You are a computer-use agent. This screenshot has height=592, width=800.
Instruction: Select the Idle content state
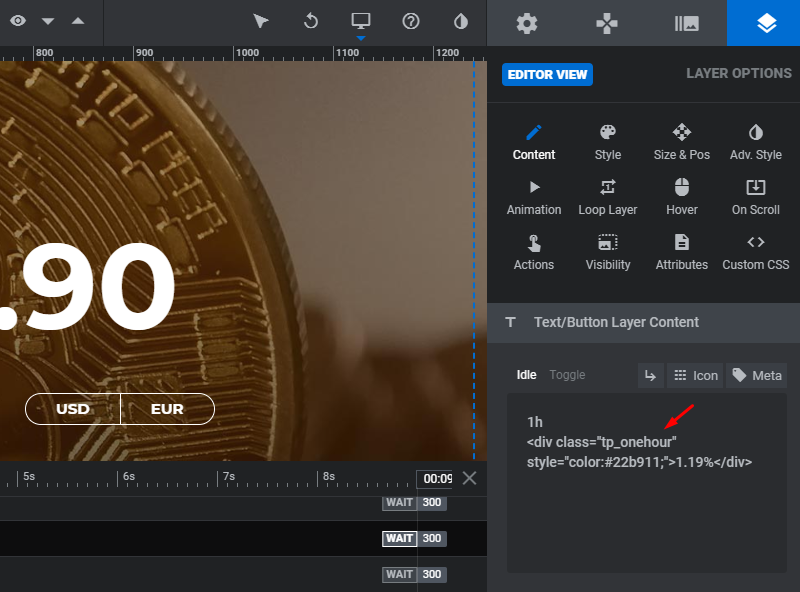(527, 375)
